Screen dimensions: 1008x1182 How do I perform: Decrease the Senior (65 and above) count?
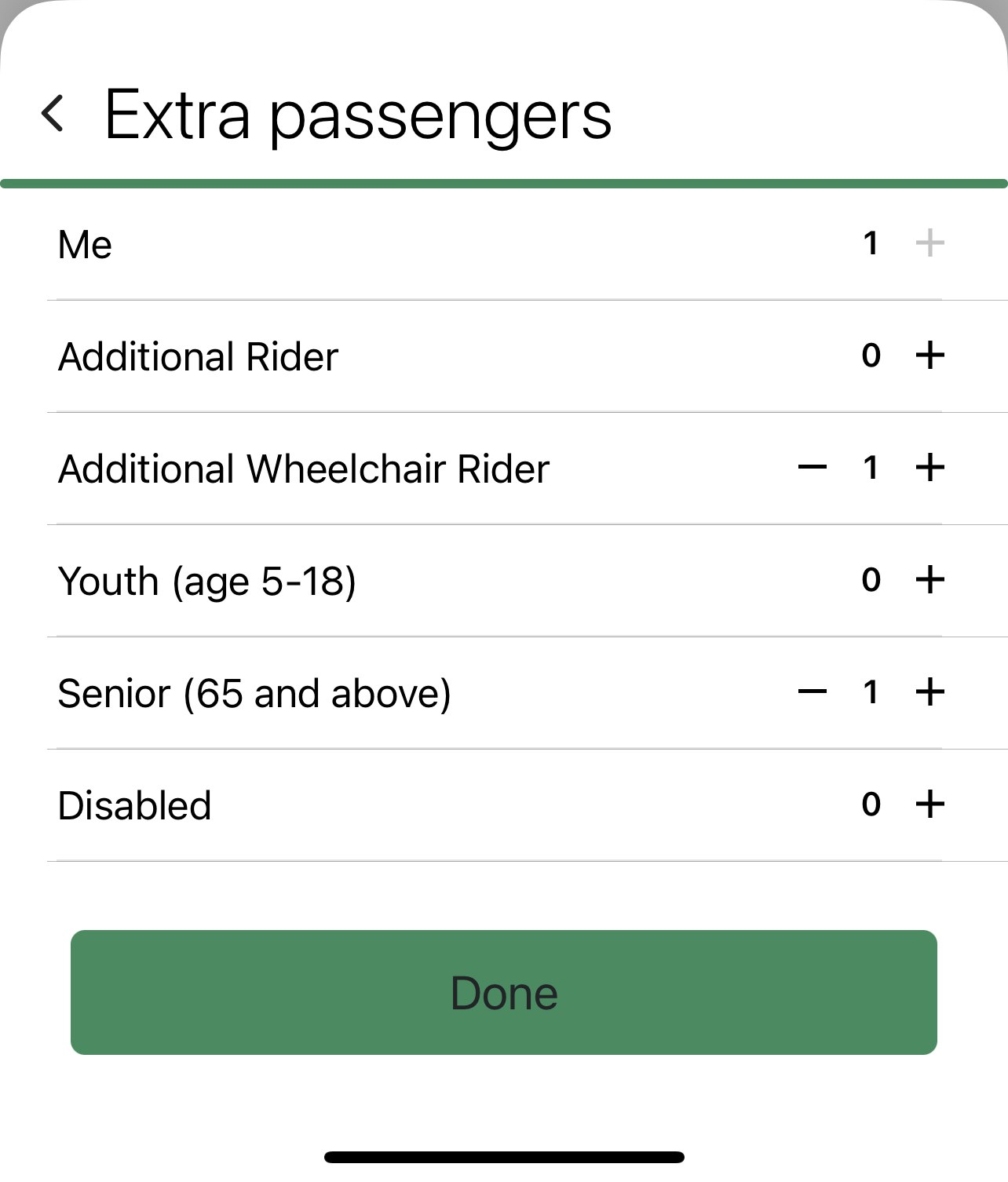pyautogui.click(x=813, y=692)
